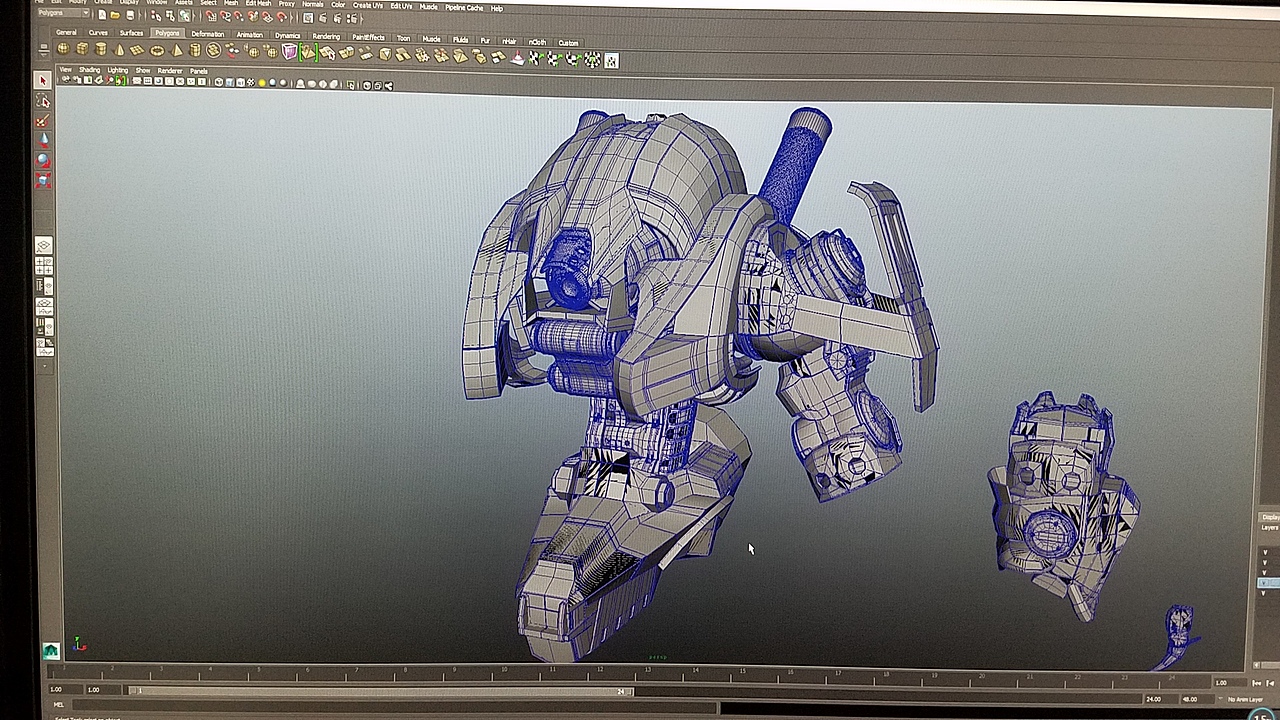Screen dimensions: 1280x720
Task: Create a polygon torus from shelf
Action: [157, 50]
